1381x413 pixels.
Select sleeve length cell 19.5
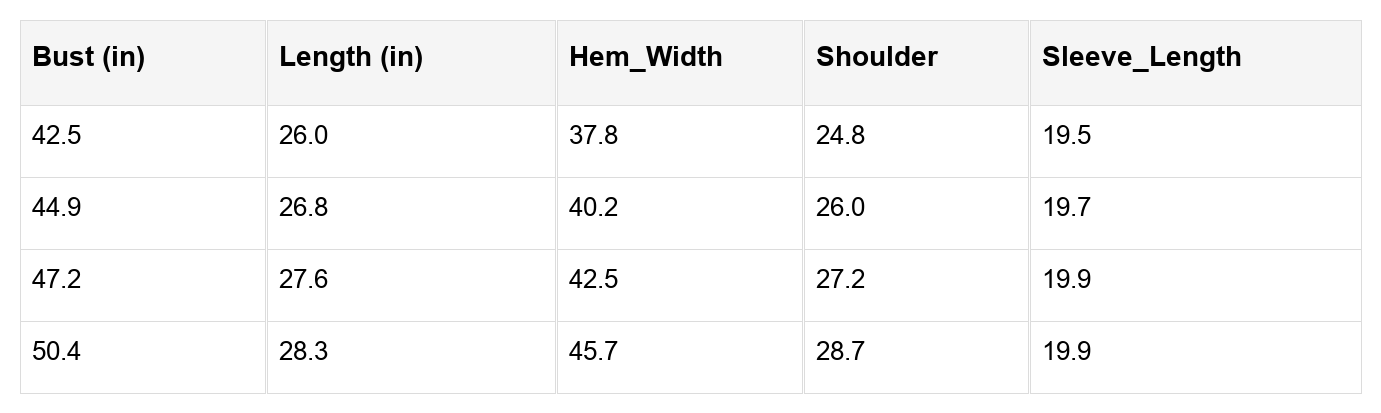1066,136
